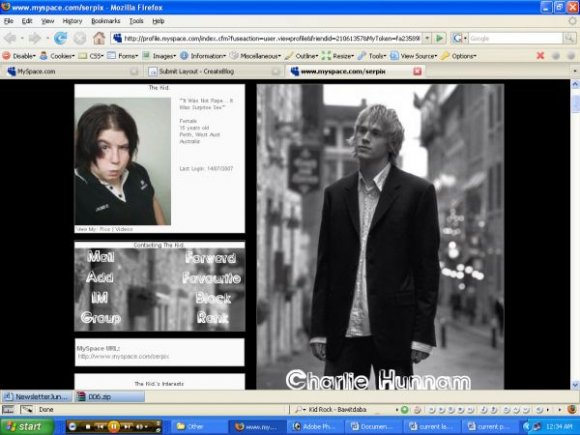Click the Firefox icon at status bar end
This screenshot has width=580, height=435.
pyautogui.click(x=571, y=409)
